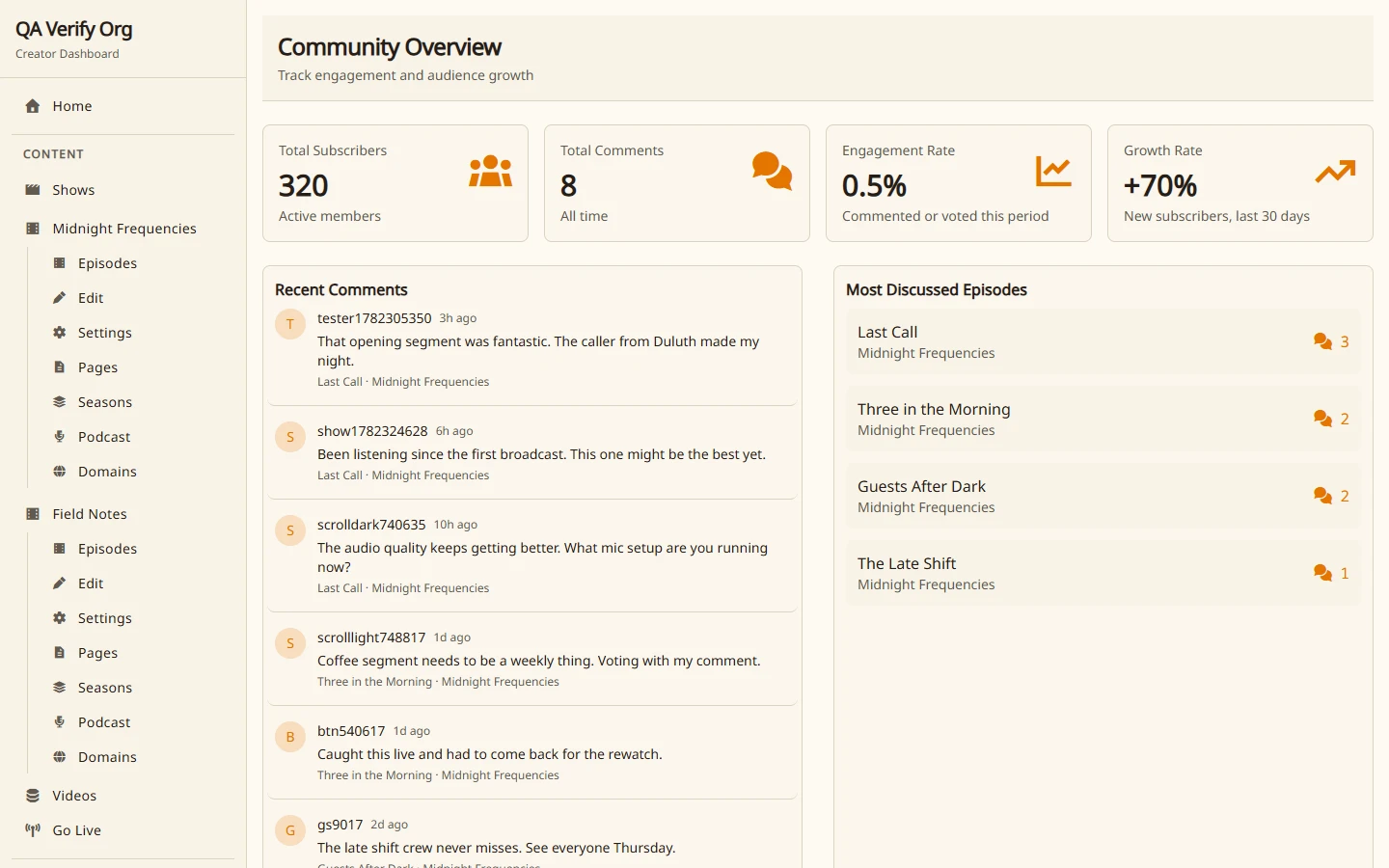
Task: Click the Pages document icon under Midnight Frequencies
Action: pos(59,367)
